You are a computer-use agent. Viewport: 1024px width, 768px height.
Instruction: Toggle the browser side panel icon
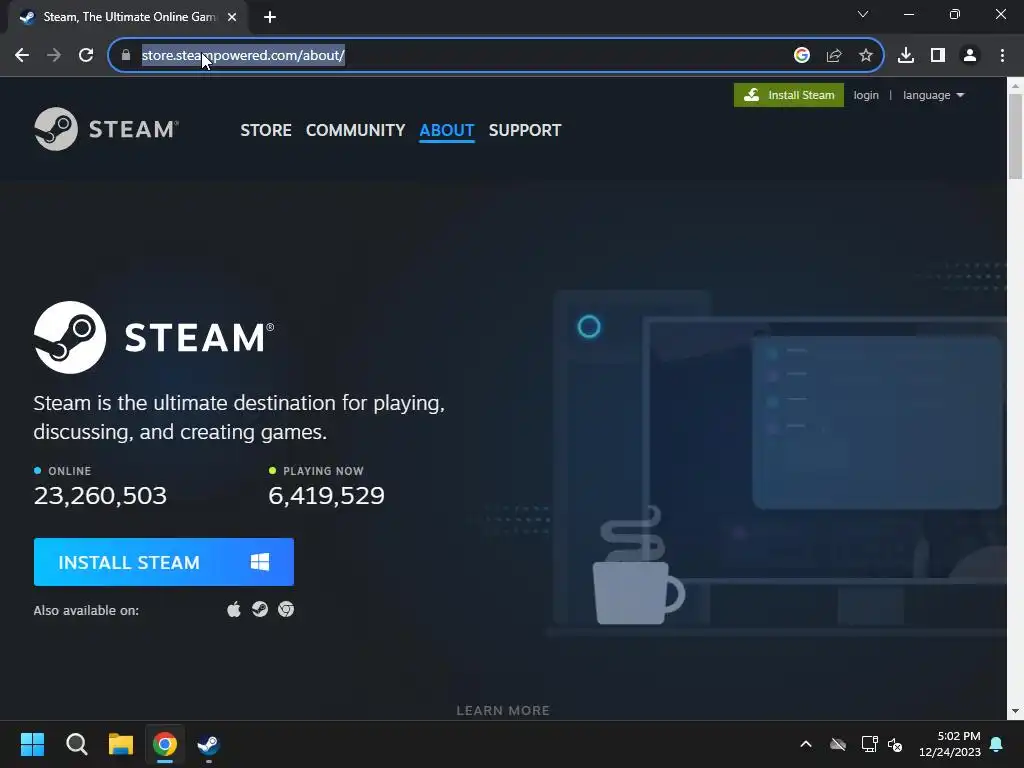click(938, 56)
